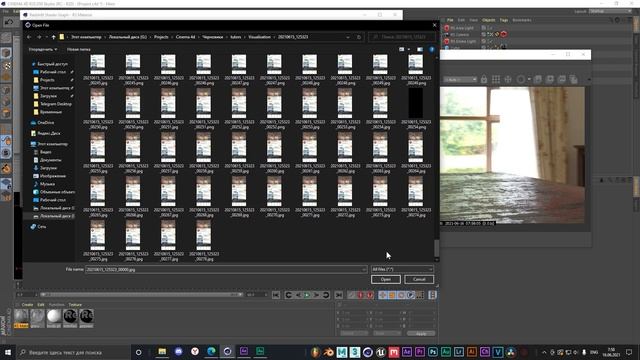Open the file type All files dropdown
Image resolution: width=640 pixels, height=360 pixels.
point(402,269)
